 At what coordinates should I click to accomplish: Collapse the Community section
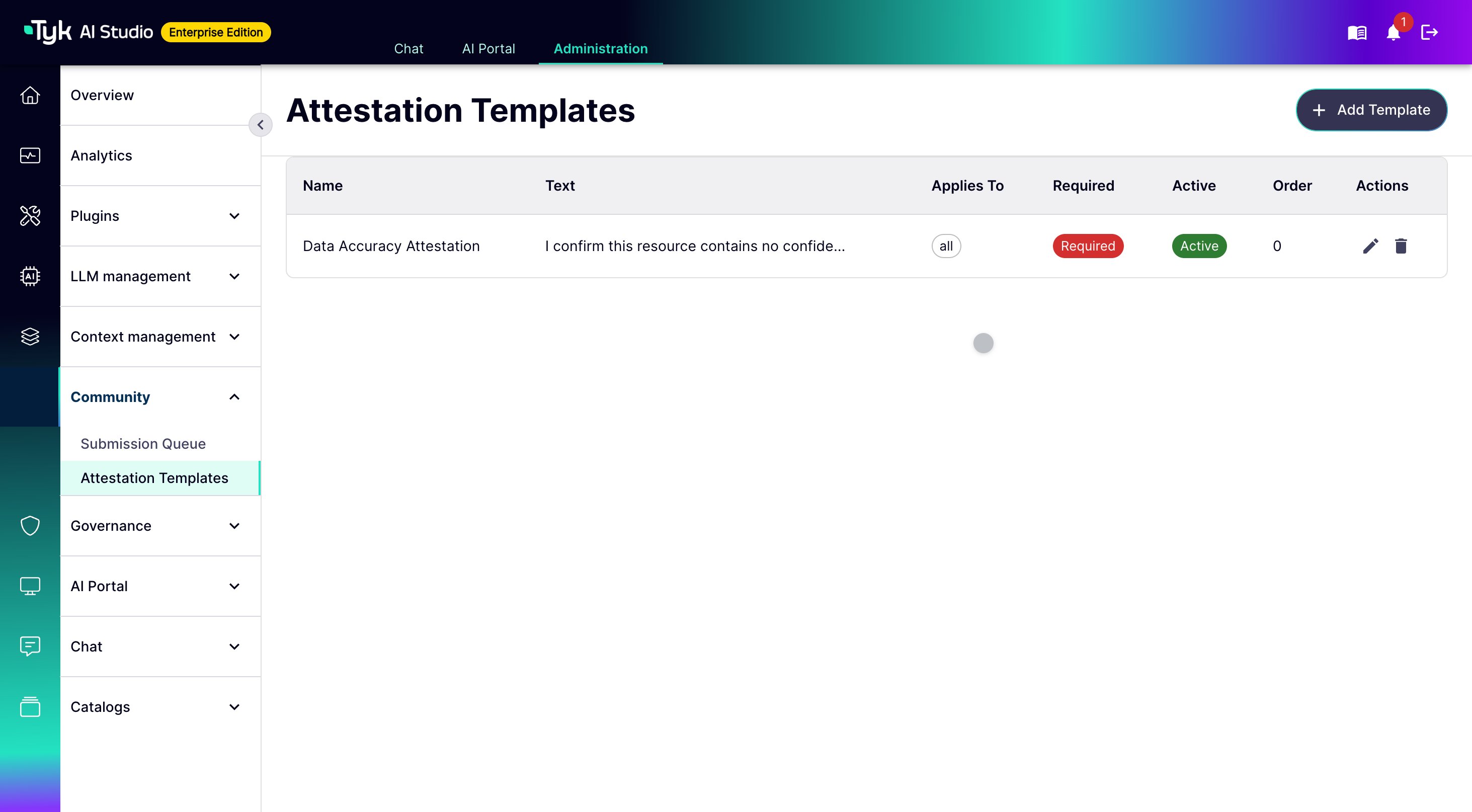click(x=160, y=397)
